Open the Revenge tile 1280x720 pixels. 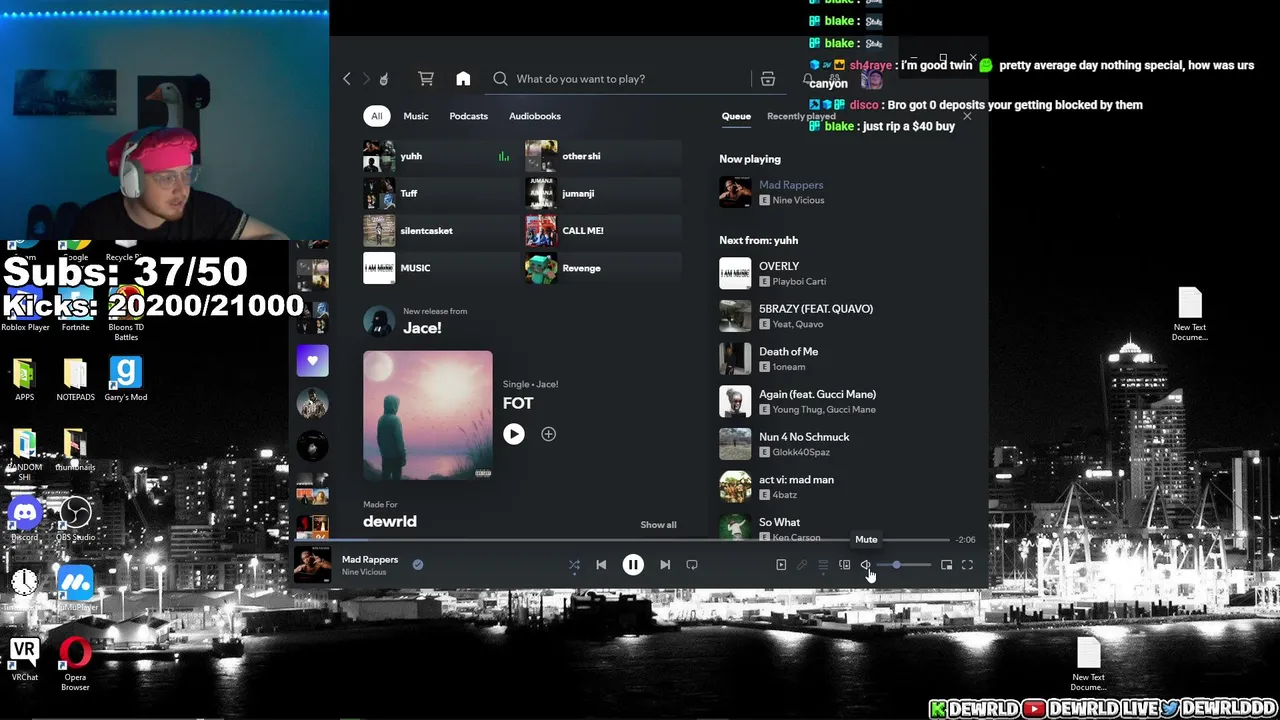pos(603,268)
